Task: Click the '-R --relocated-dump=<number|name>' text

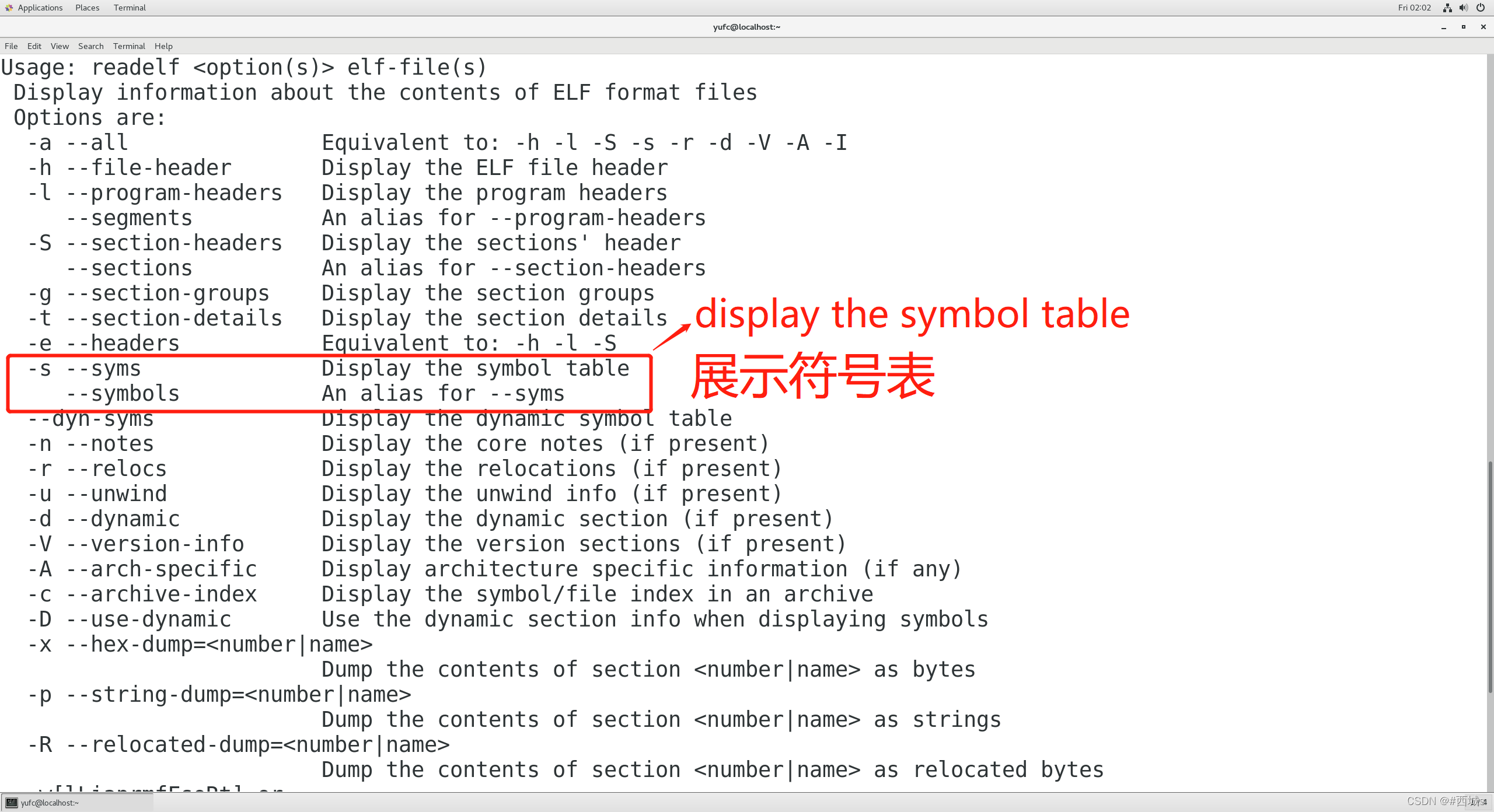Action: [239, 745]
